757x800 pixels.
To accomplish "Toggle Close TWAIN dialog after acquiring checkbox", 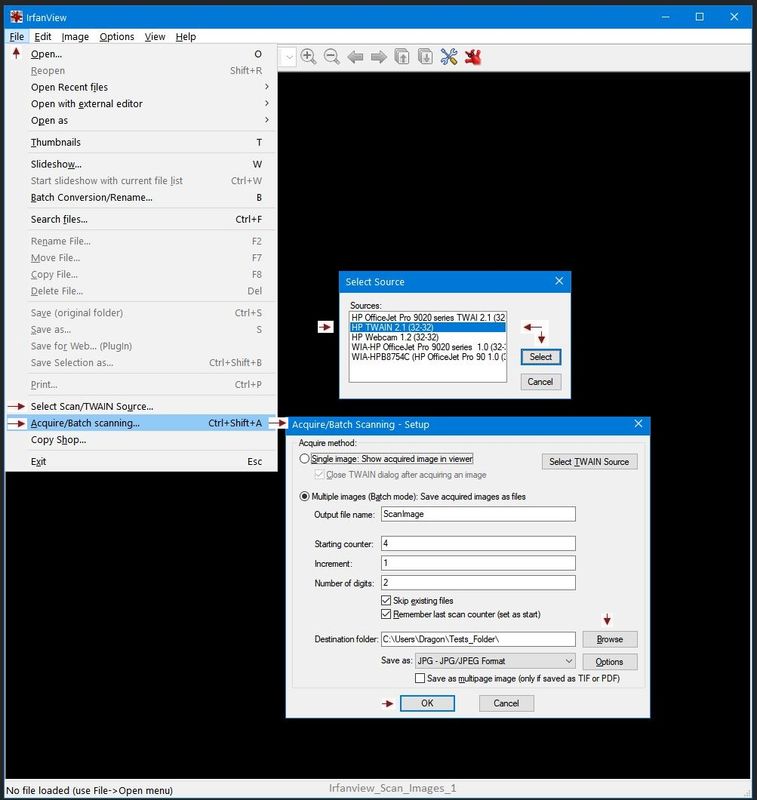I will [x=319, y=474].
